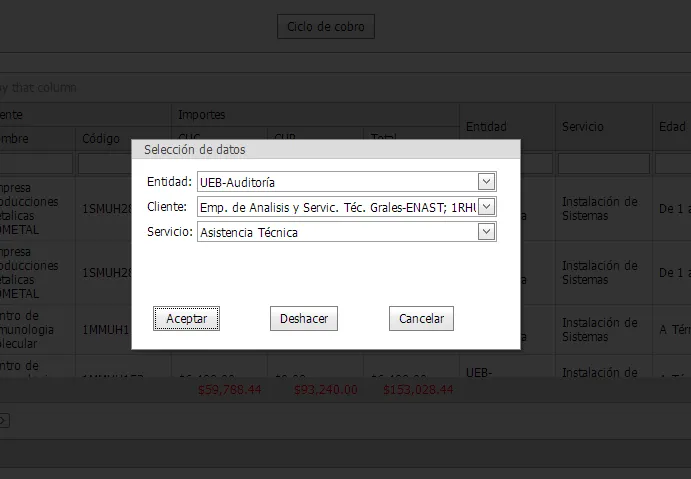This screenshot has height=479, width=691.
Task: Click the Selección de datos title bar
Action: (325, 150)
